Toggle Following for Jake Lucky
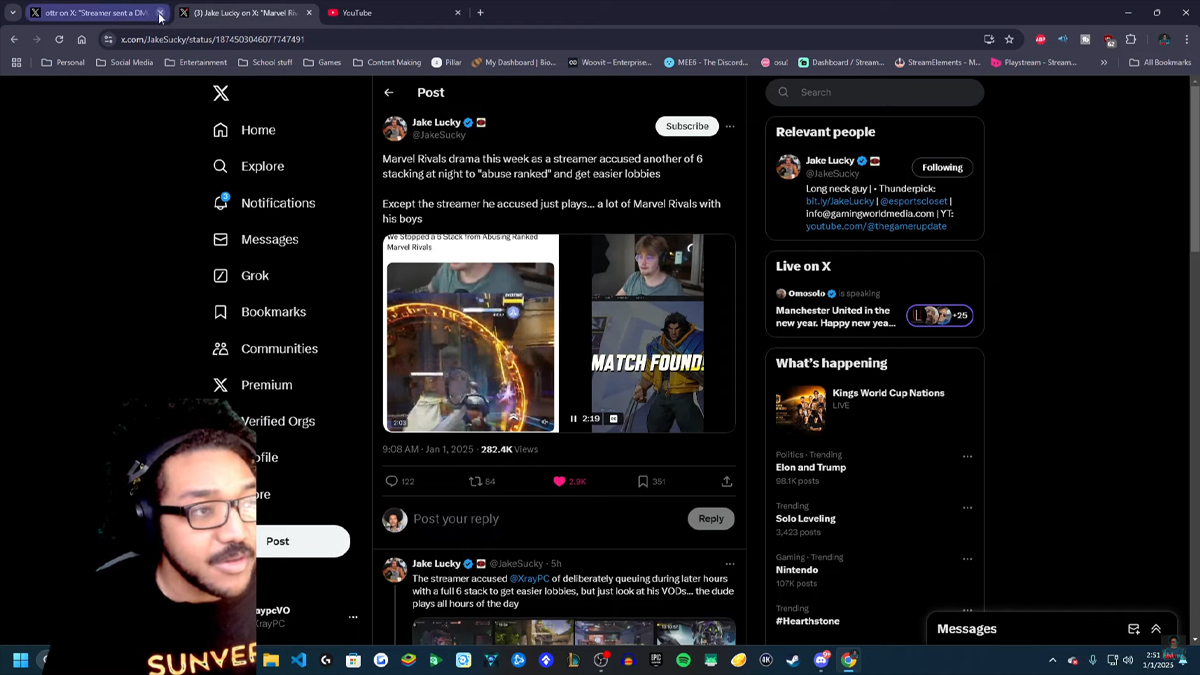The width and height of the screenshot is (1200, 675). coord(941,167)
